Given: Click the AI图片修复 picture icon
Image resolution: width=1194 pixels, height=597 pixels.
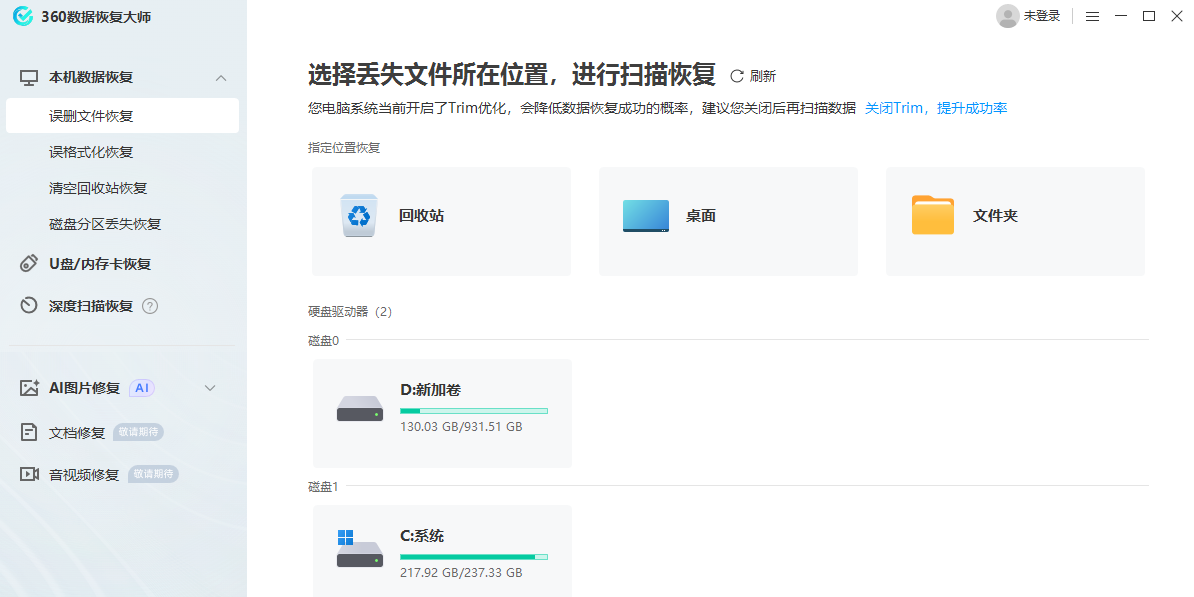Looking at the screenshot, I should (x=29, y=388).
